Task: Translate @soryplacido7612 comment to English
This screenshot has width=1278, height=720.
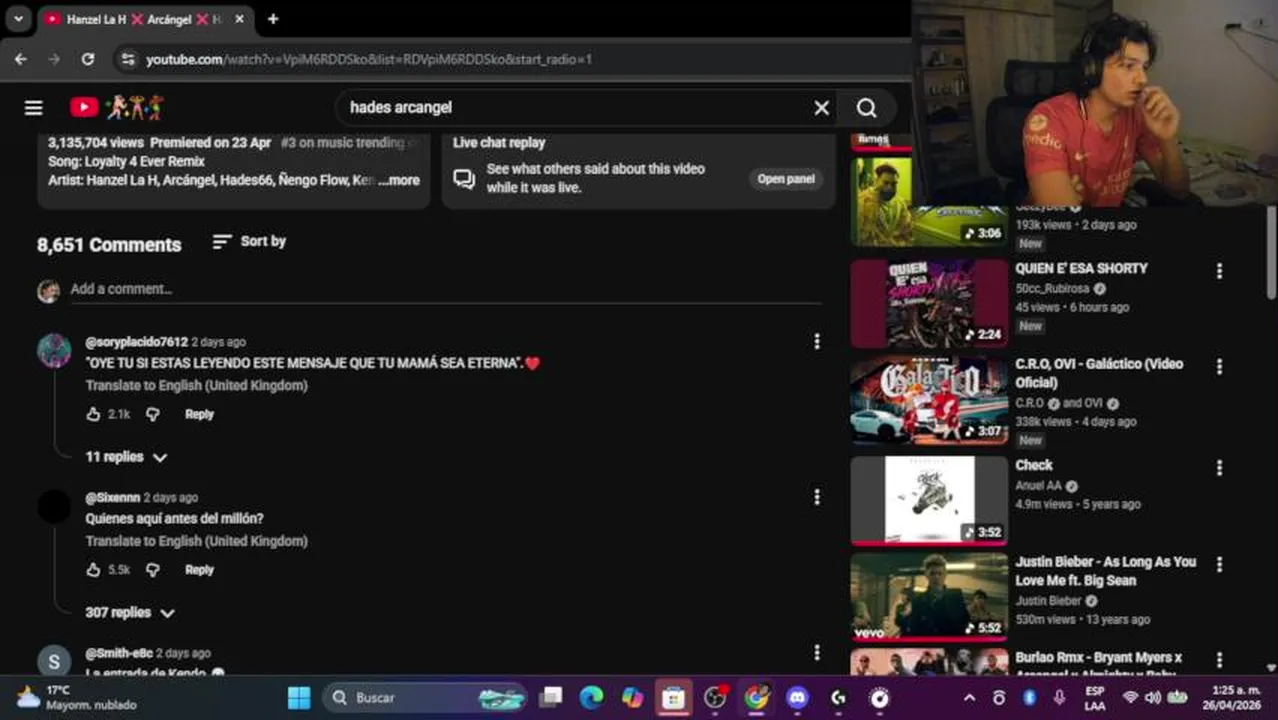Action: [196, 385]
